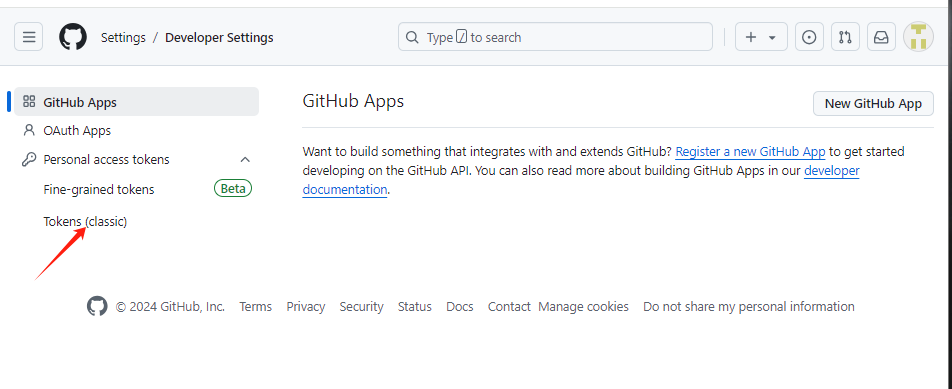
Task: Click Do not share my personal information
Action: pos(749,306)
